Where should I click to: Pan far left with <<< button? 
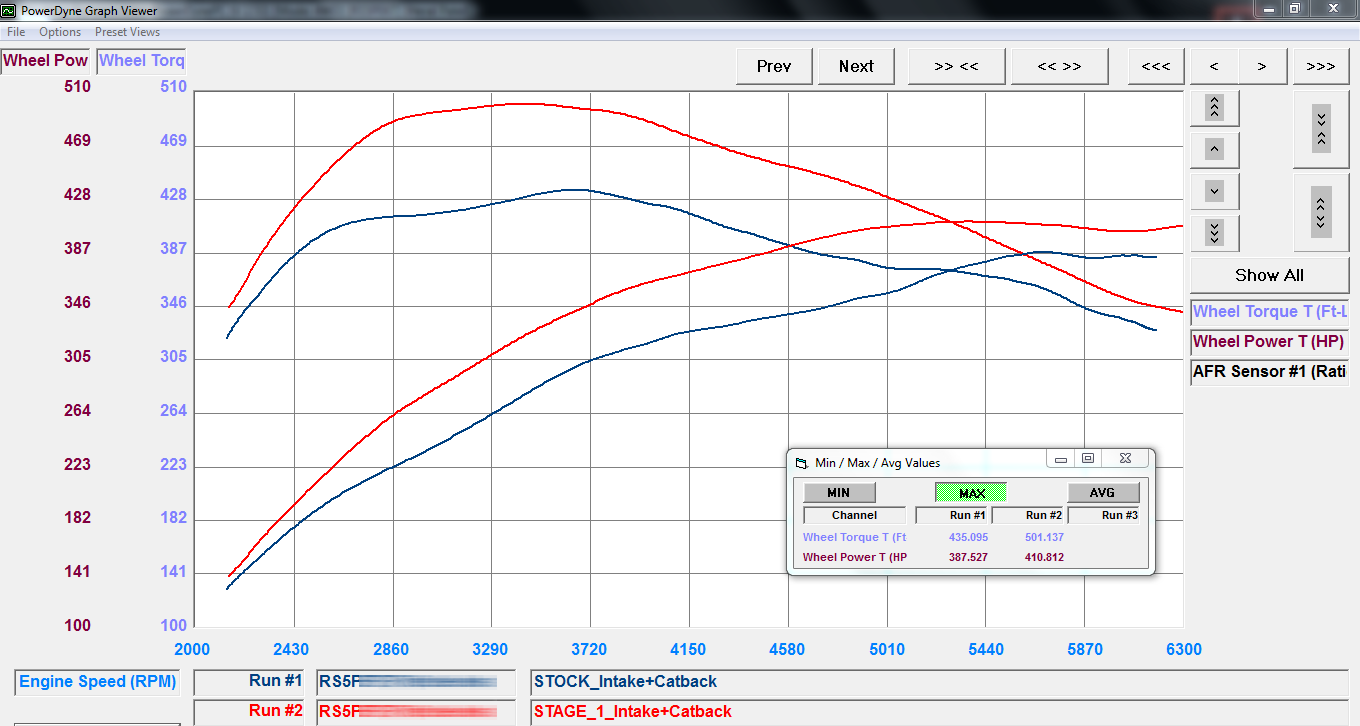point(1155,66)
